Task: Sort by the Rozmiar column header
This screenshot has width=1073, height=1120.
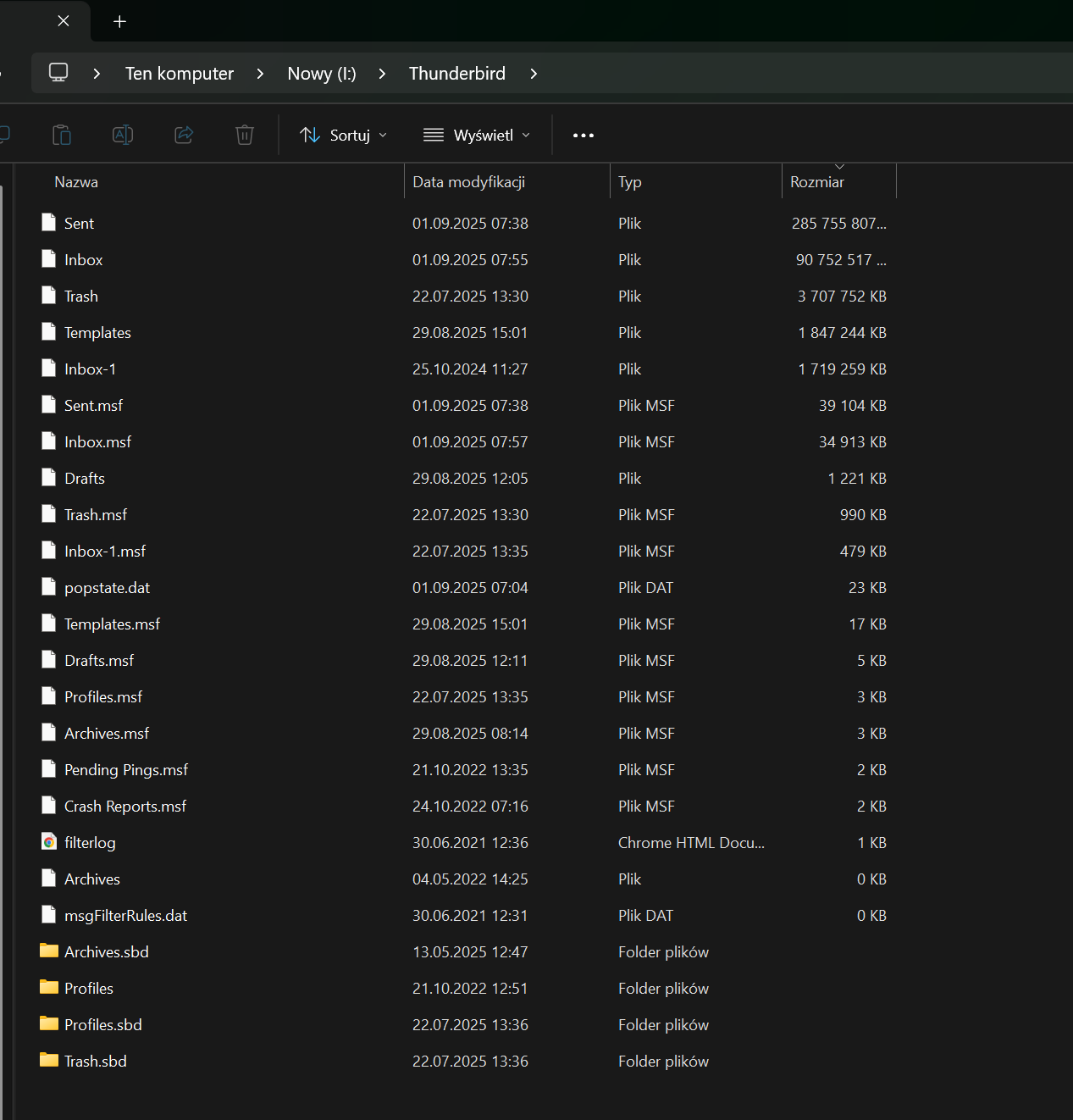Action: [817, 182]
